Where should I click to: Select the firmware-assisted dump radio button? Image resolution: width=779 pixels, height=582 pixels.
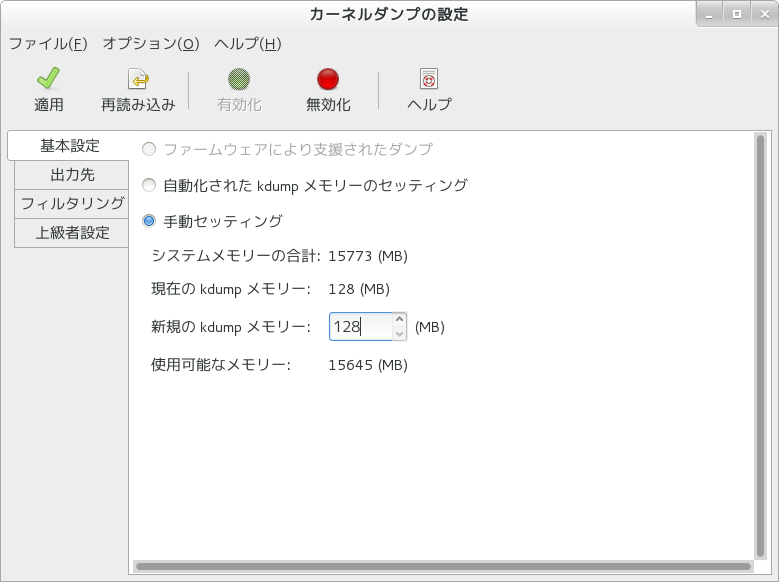tap(149, 149)
